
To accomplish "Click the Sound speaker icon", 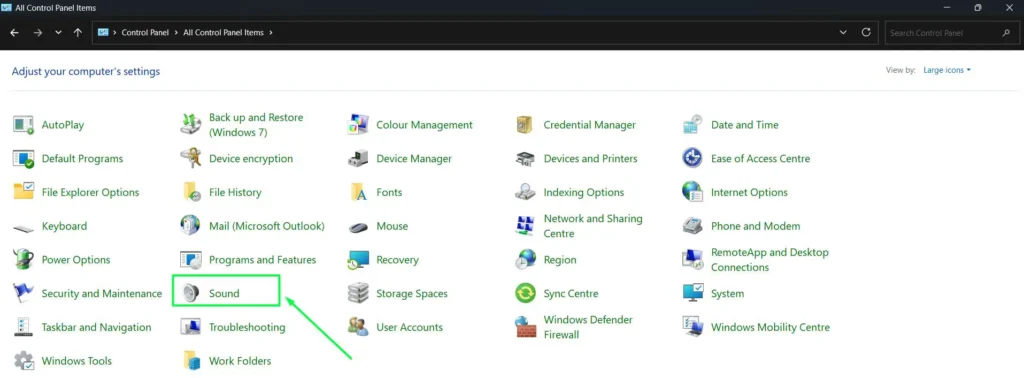I will coord(191,293).
